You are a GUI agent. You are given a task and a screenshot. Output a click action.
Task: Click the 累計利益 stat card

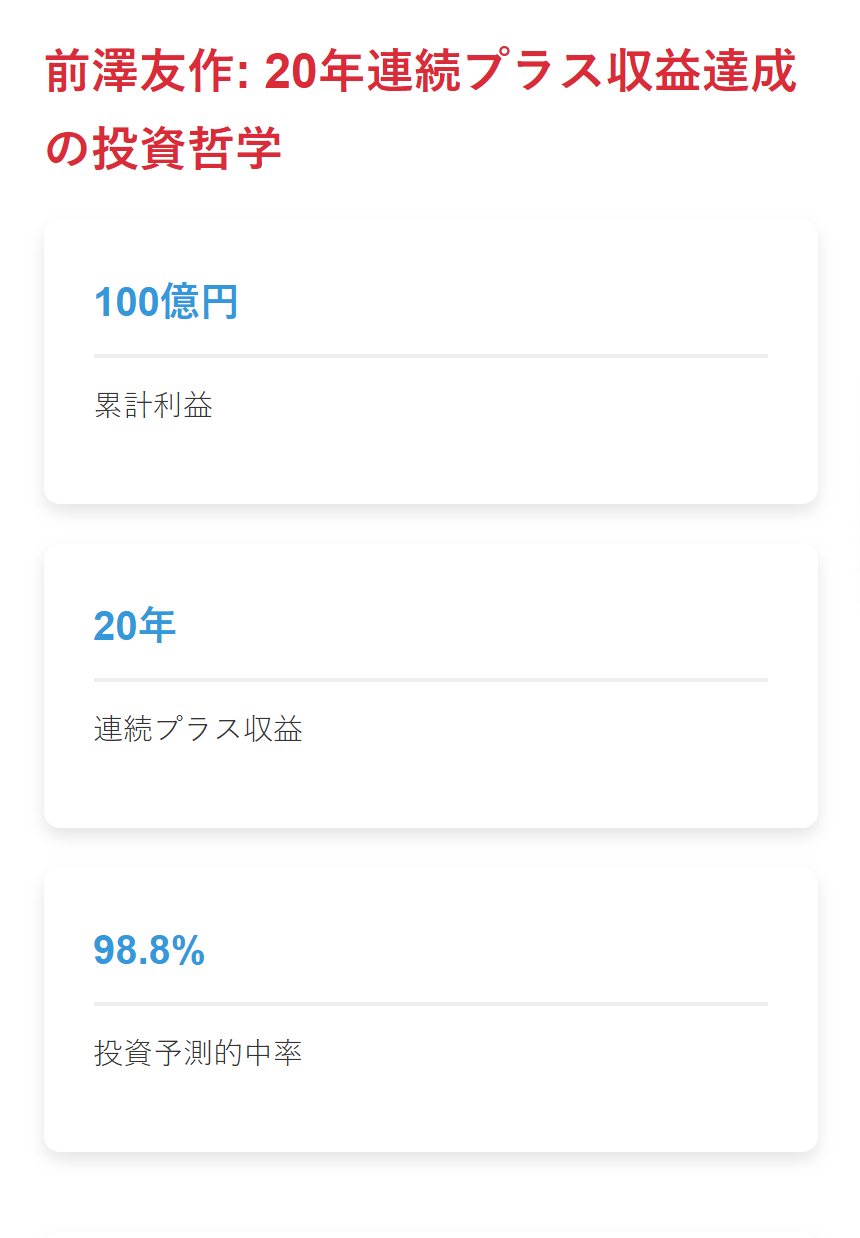tap(431, 362)
